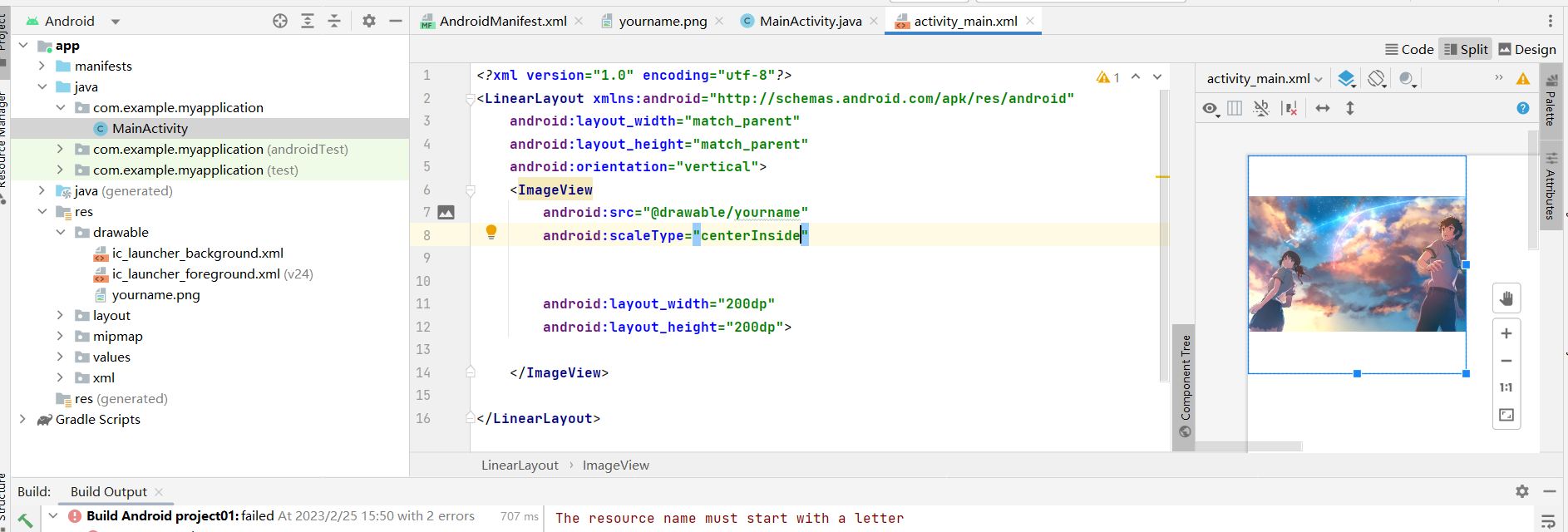Click the editor vertical scrollbar
Viewport: 1568px width, 532px height.
[x=1164, y=235]
